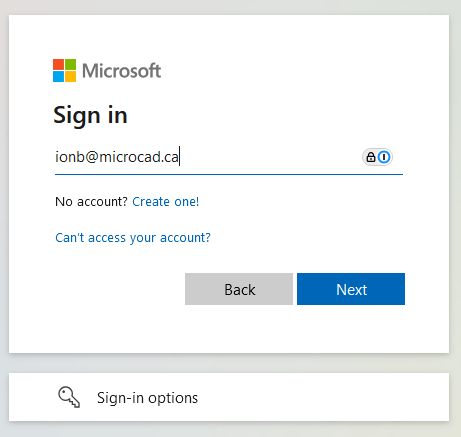Open Can't access your account? link
Image resolution: width=461 pixels, height=437 pixels.
click(133, 238)
